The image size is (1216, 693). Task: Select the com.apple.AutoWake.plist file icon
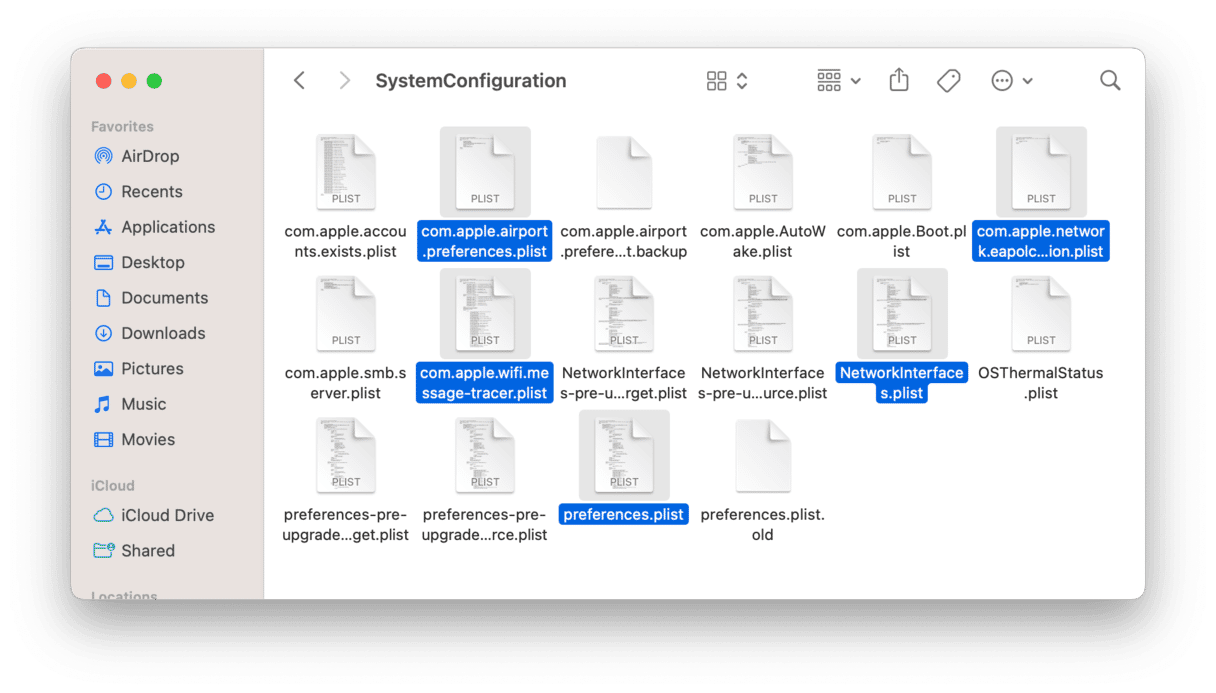point(763,172)
